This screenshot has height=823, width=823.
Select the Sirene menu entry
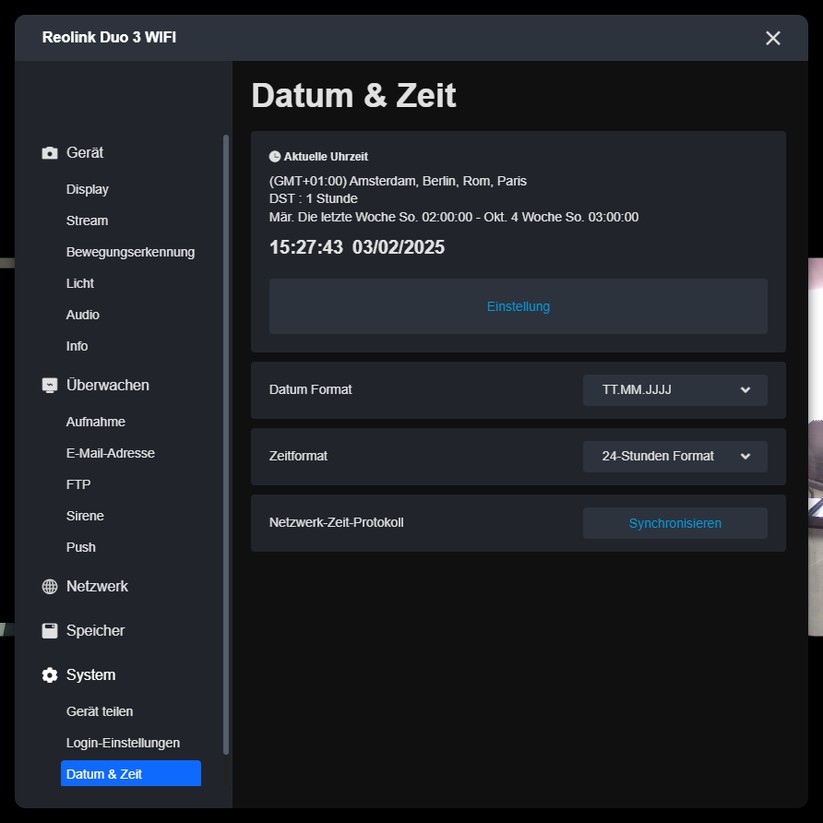coord(85,515)
